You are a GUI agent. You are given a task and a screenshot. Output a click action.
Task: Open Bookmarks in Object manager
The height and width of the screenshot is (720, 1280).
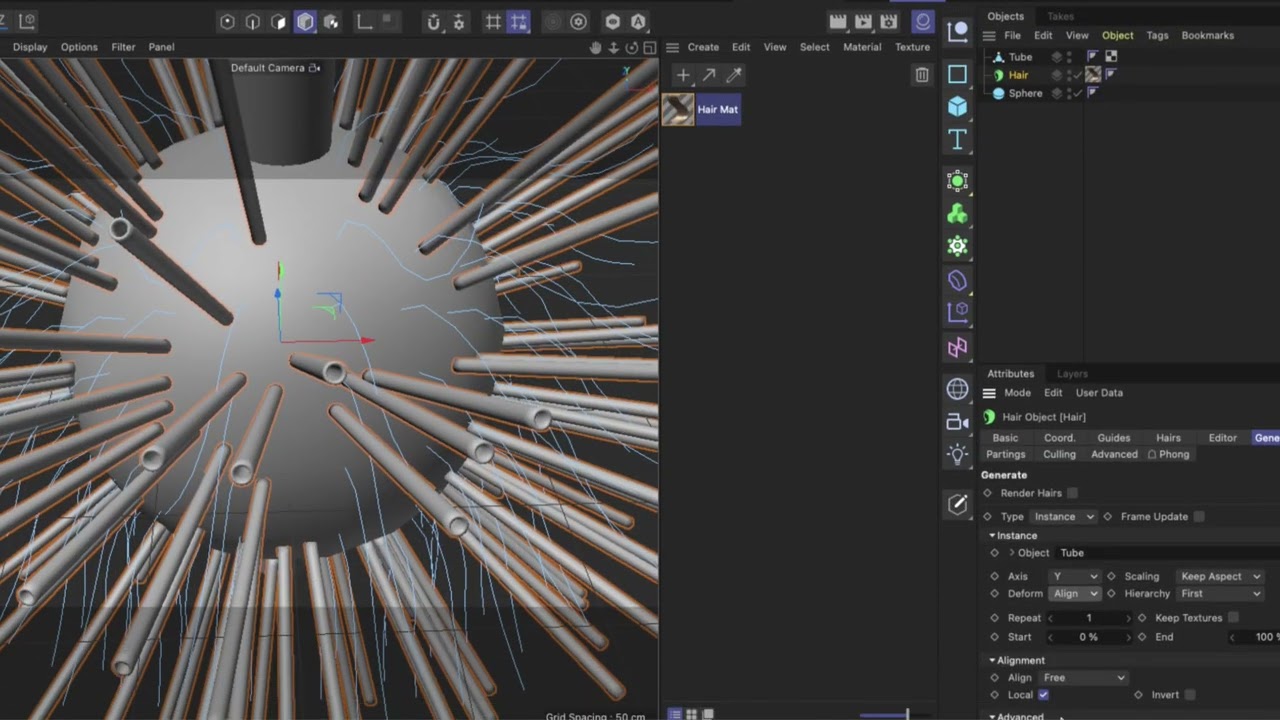point(1208,35)
